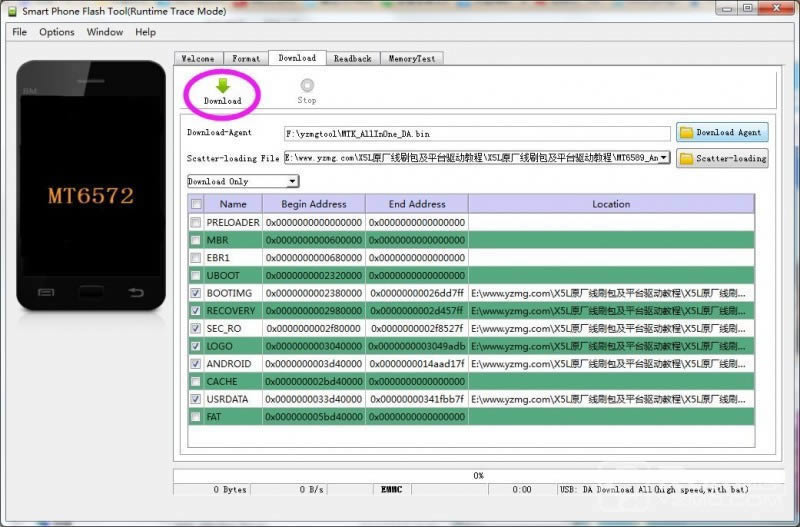Image resolution: width=800 pixels, height=527 pixels.
Task: Open the Options menu
Action: (x=57, y=32)
